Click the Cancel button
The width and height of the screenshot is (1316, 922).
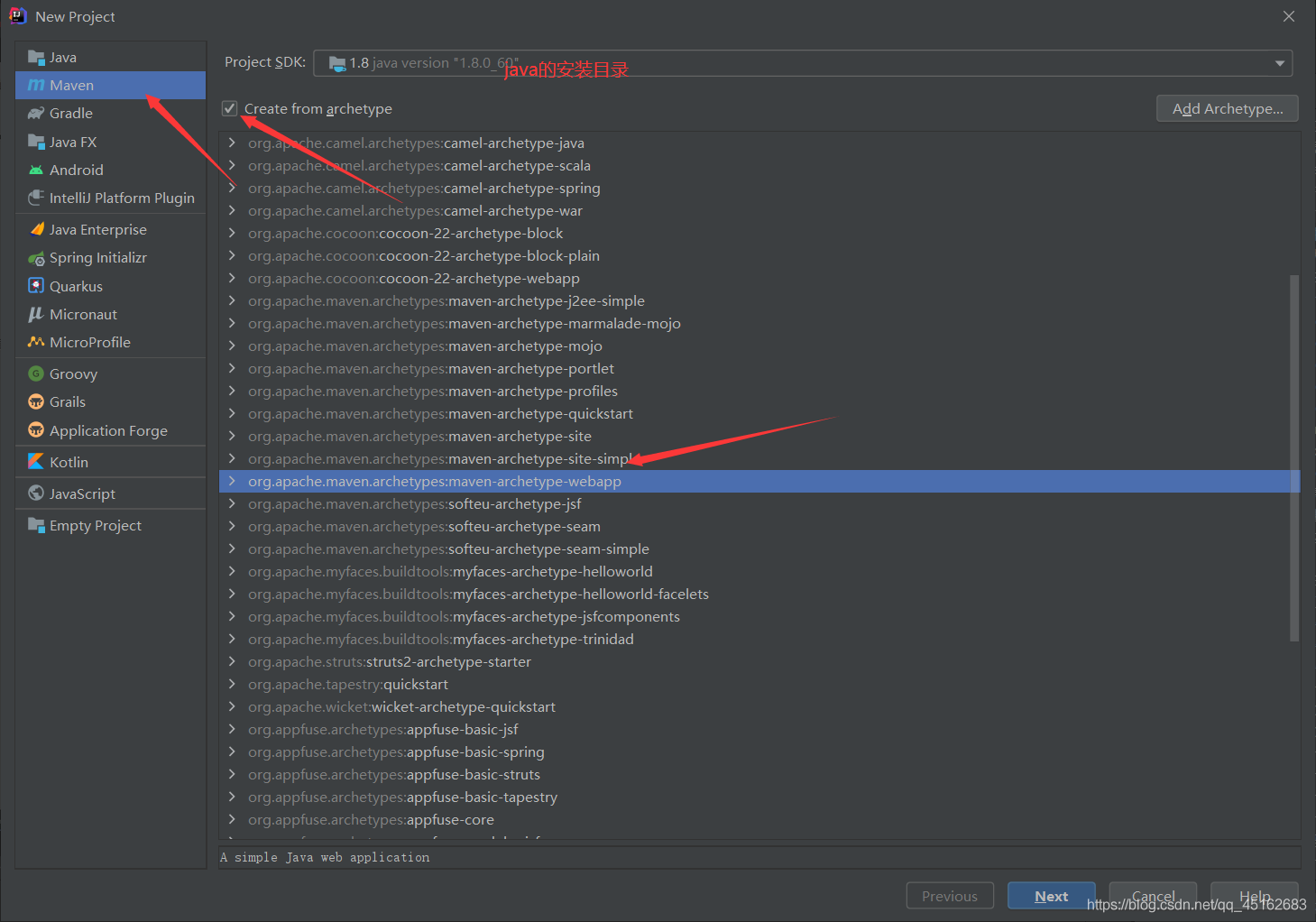1153,896
